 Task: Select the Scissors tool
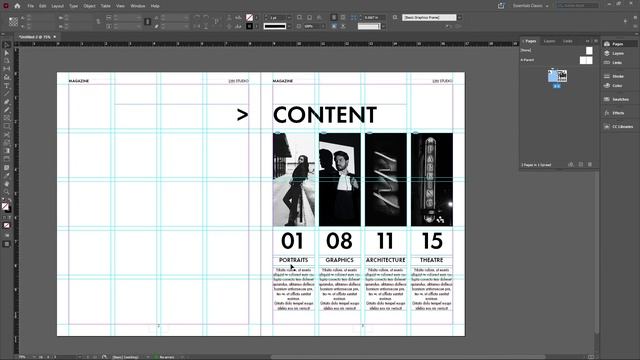(7, 135)
